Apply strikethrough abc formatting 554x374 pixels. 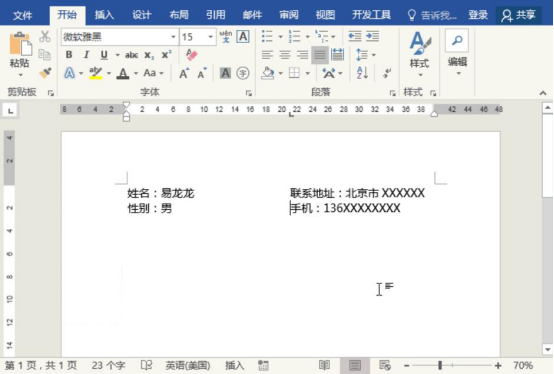click(131, 55)
